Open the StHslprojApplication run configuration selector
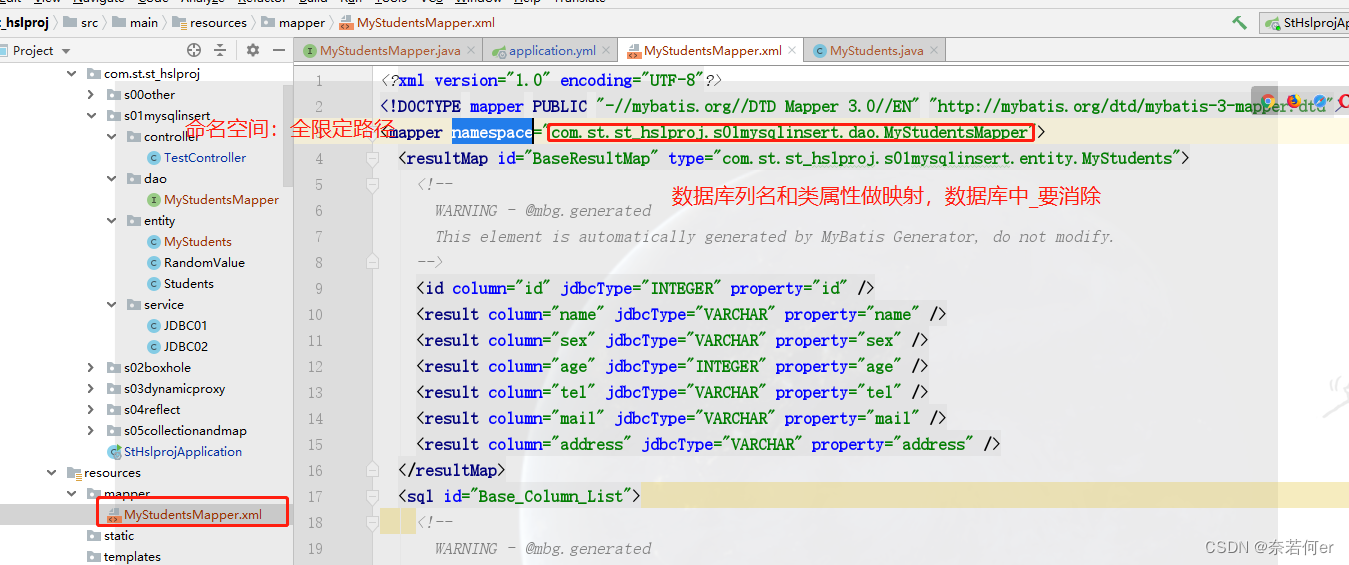The image size is (1349, 565). 1305,23
